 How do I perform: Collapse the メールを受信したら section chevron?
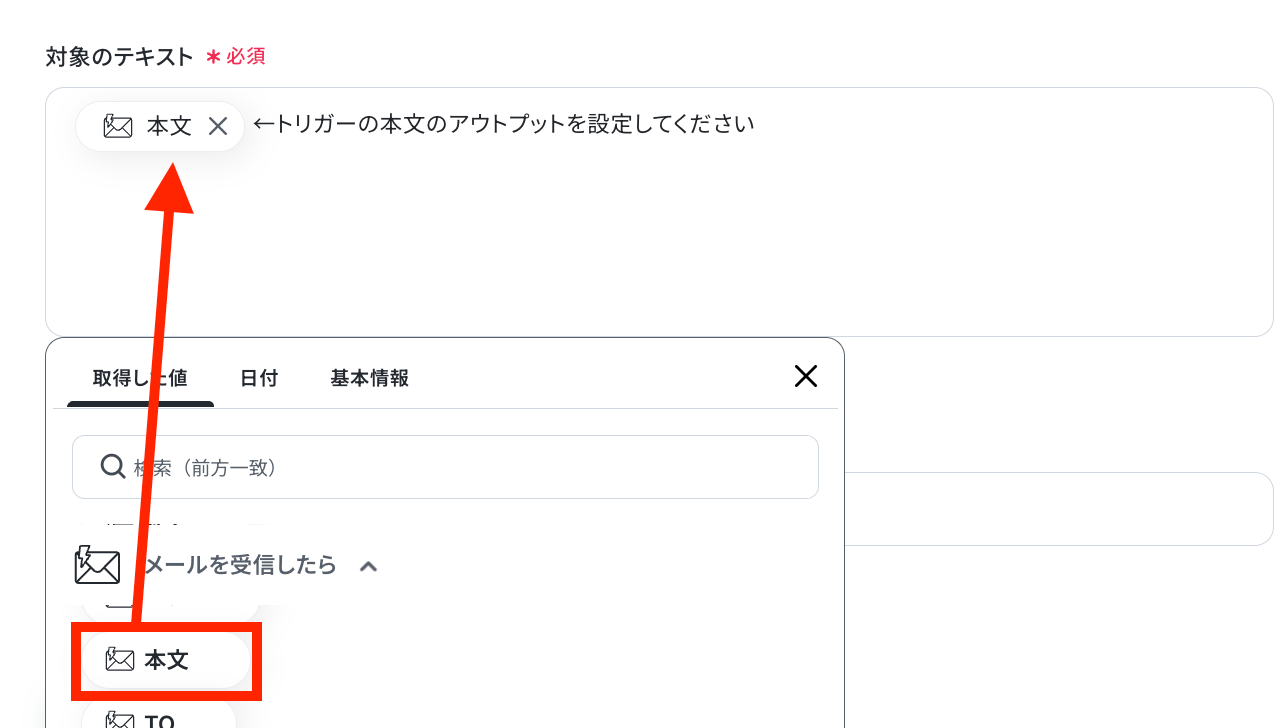368,566
